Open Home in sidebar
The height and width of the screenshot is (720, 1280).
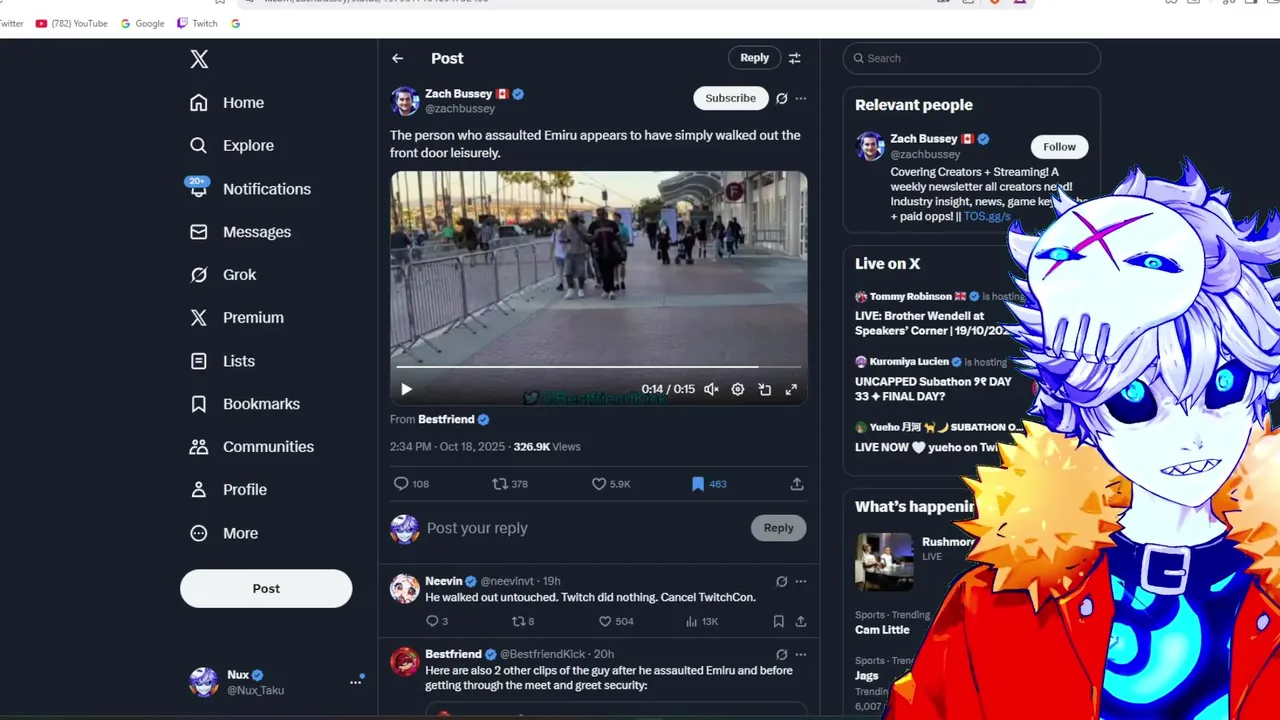point(227,103)
